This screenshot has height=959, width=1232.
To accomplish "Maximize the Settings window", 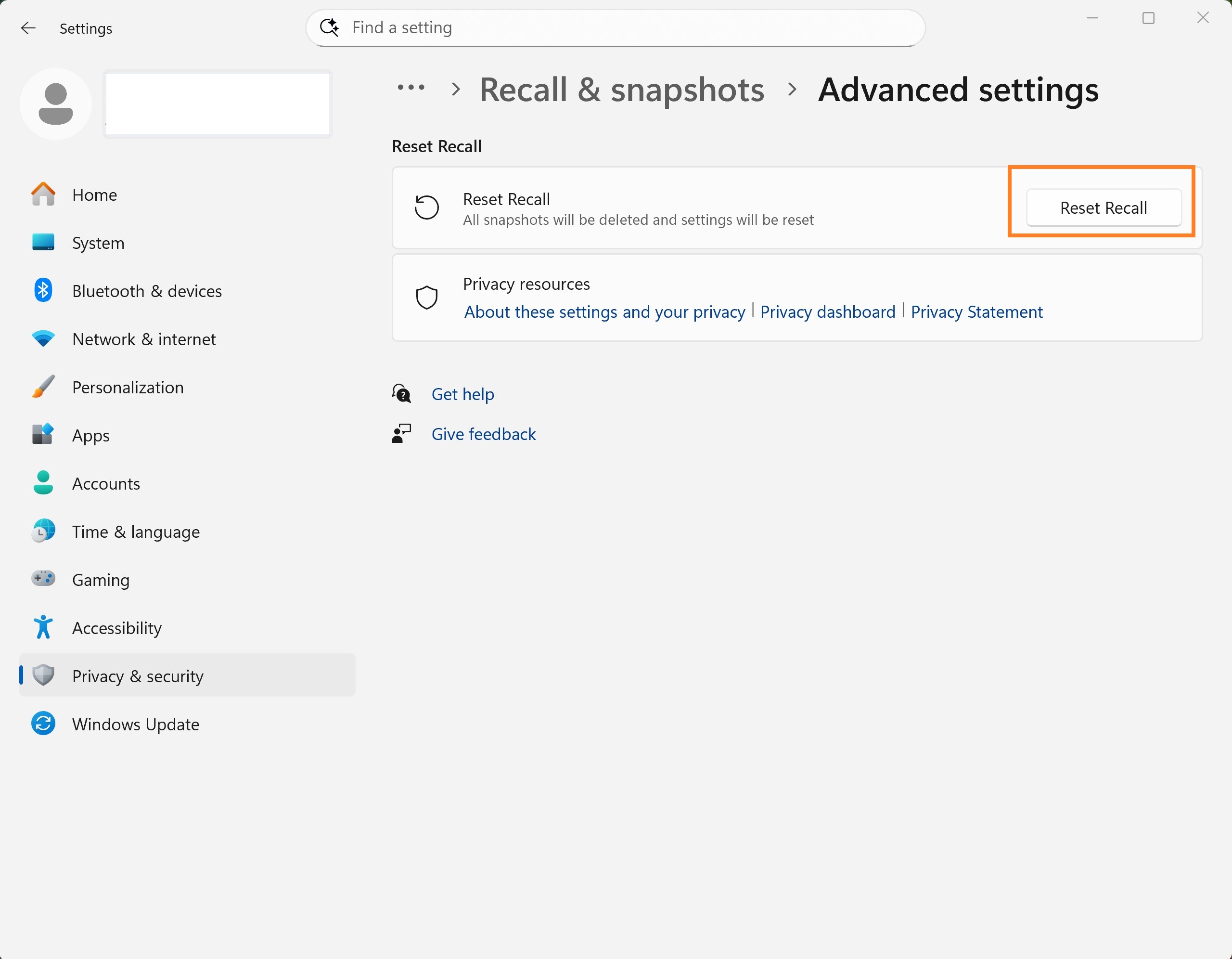I will point(1148,18).
